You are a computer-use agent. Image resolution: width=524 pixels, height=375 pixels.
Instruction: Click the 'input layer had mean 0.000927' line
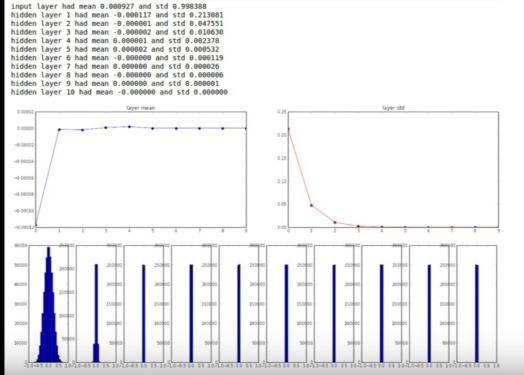coord(109,6)
